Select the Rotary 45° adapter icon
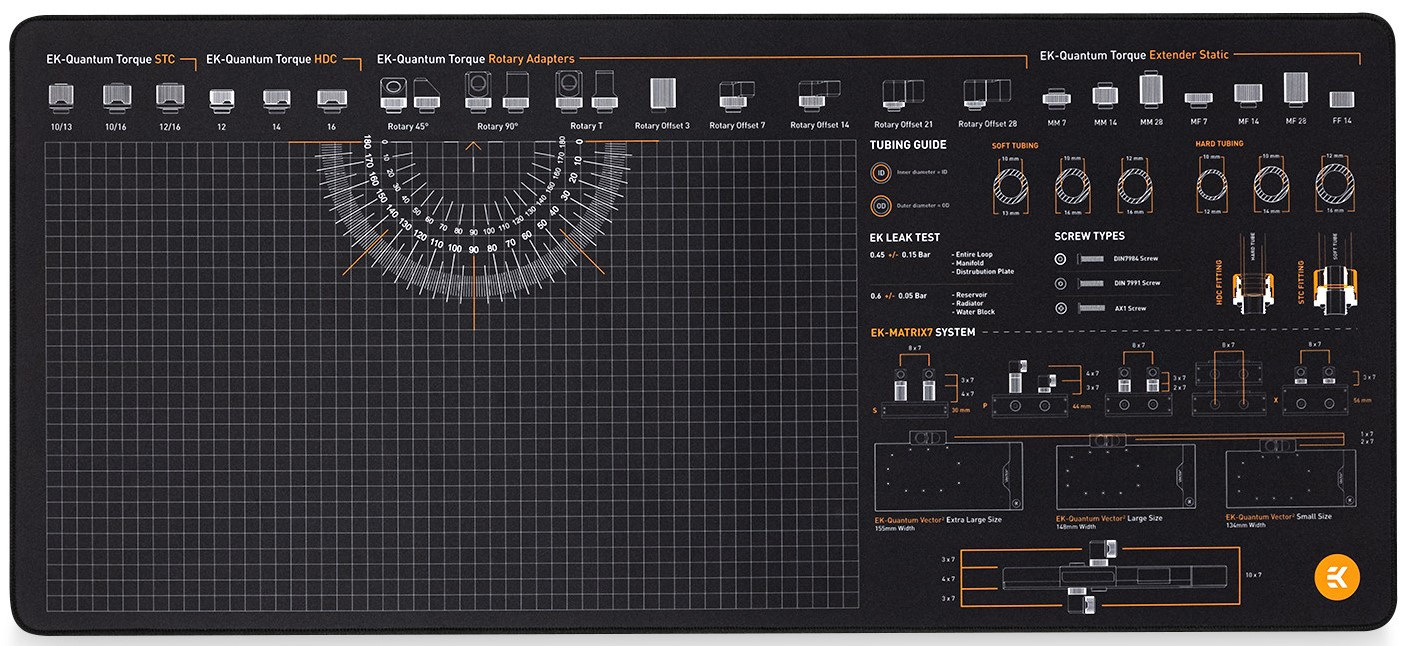The height and width of the screenshot is (646, 1405). (x=410, y=95)
